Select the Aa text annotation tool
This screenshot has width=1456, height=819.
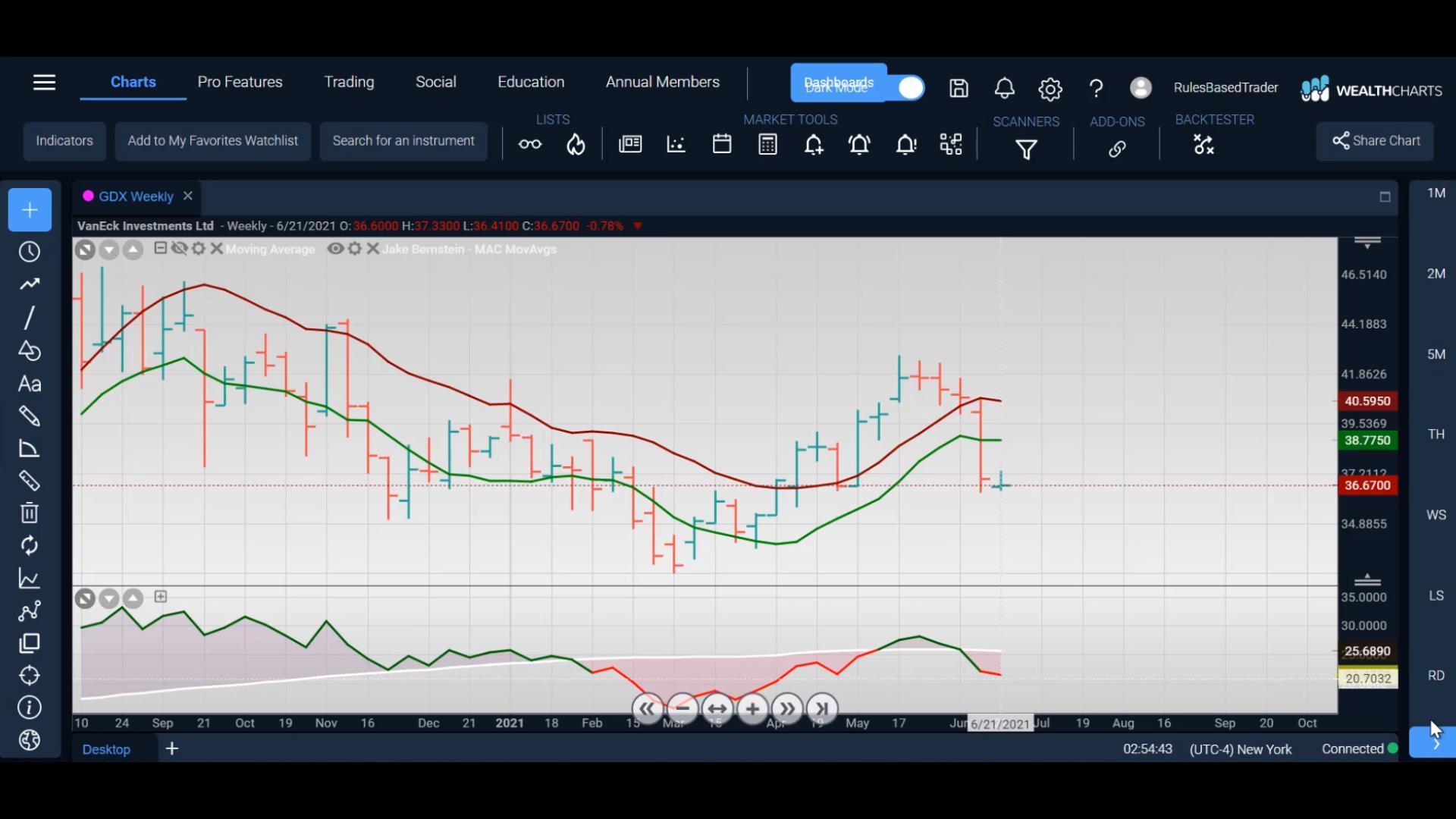tap(30, 384)
